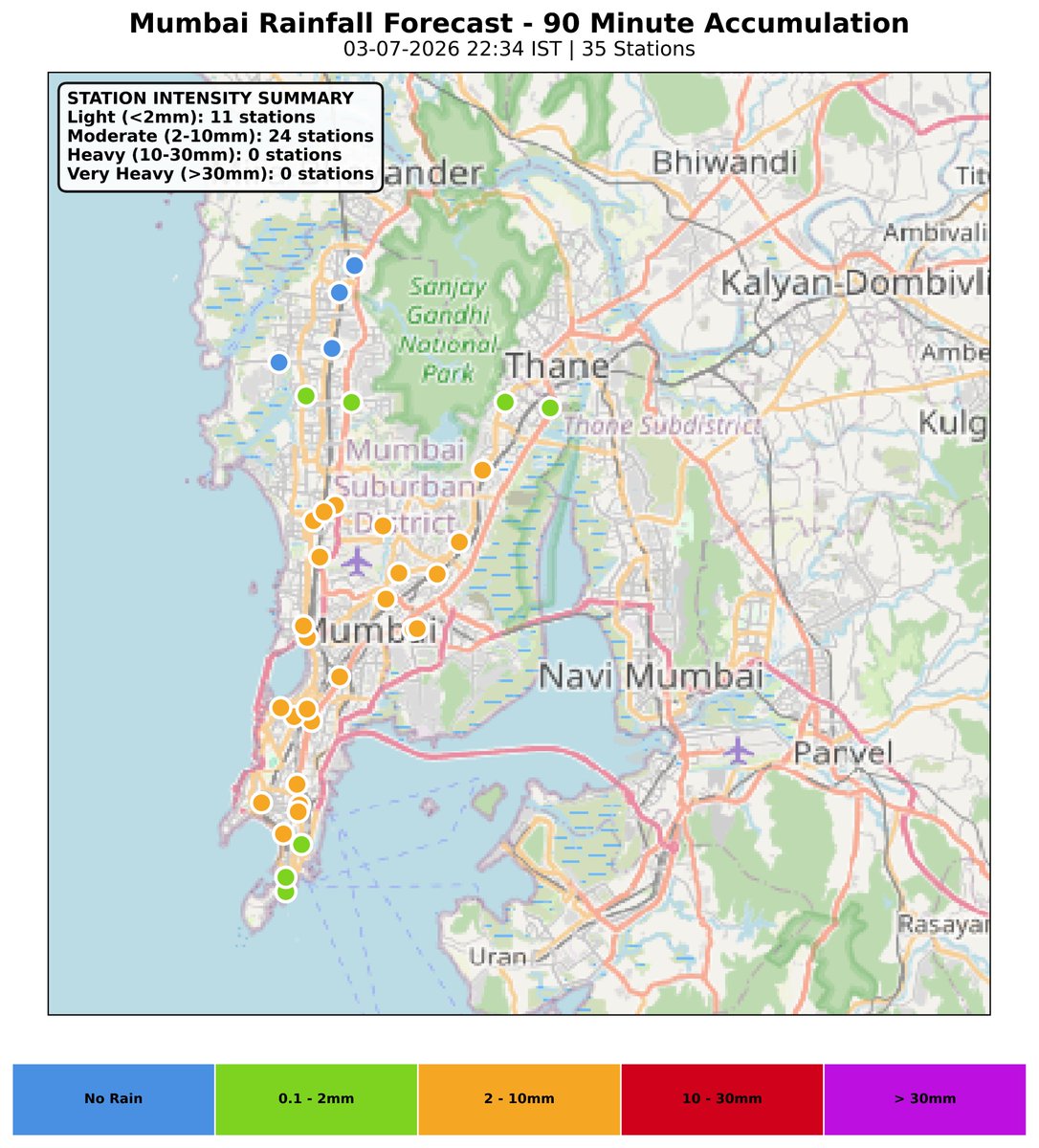Click the No Rain blue legend swatch
Image resolution: width=1039 pixels, height=1148 pixels.
pyautogui.click(x=113, y=1098)
